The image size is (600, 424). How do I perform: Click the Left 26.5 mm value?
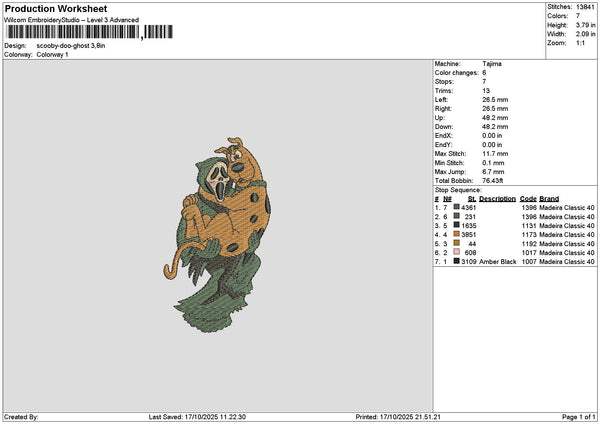tap(495, 99)
